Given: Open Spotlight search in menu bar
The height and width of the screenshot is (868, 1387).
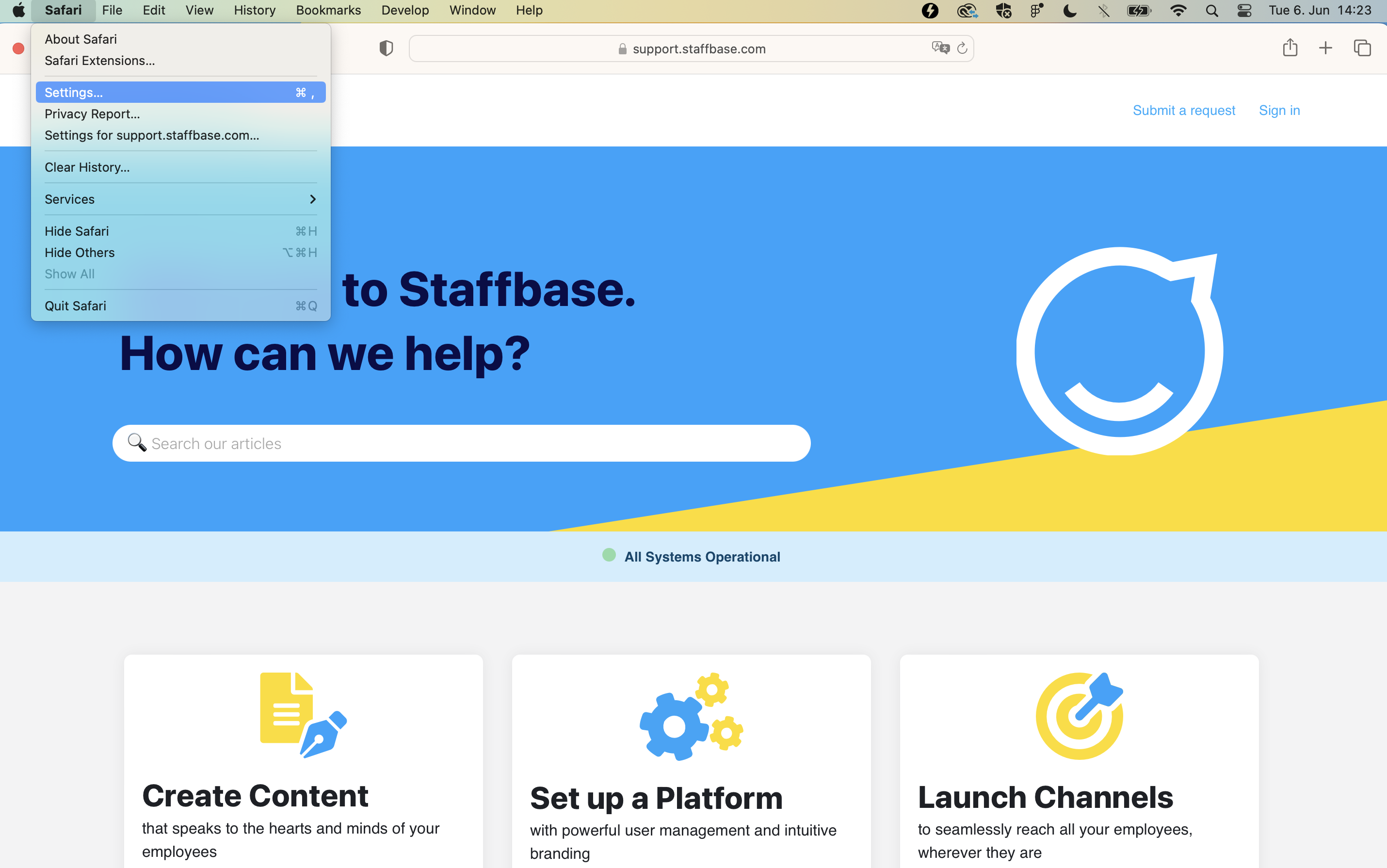Looking at the screenshot, I should coord(1212,10).
